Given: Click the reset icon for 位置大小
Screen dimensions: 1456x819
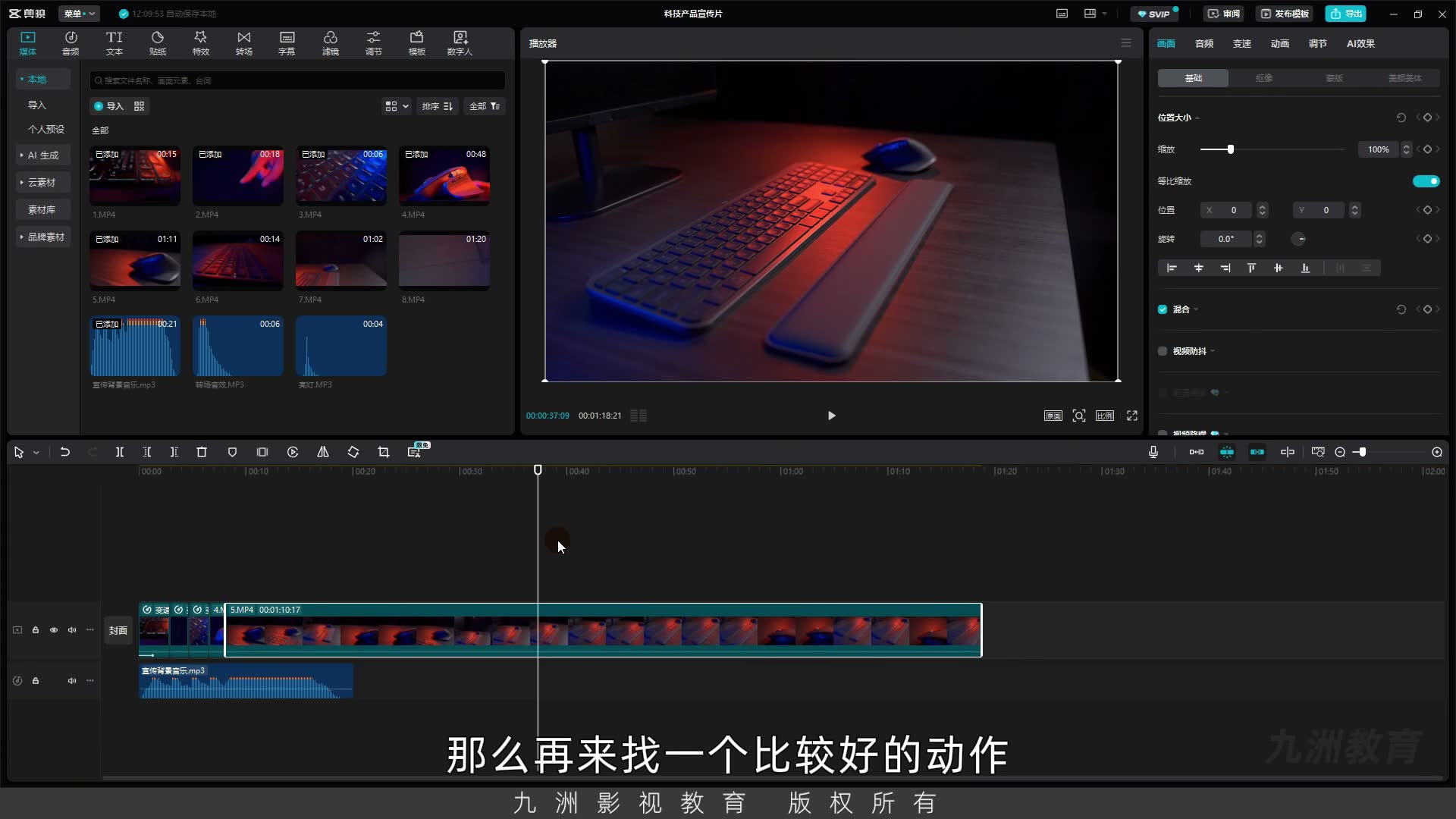Looking at the screenshot, I should coord(1401,118).
